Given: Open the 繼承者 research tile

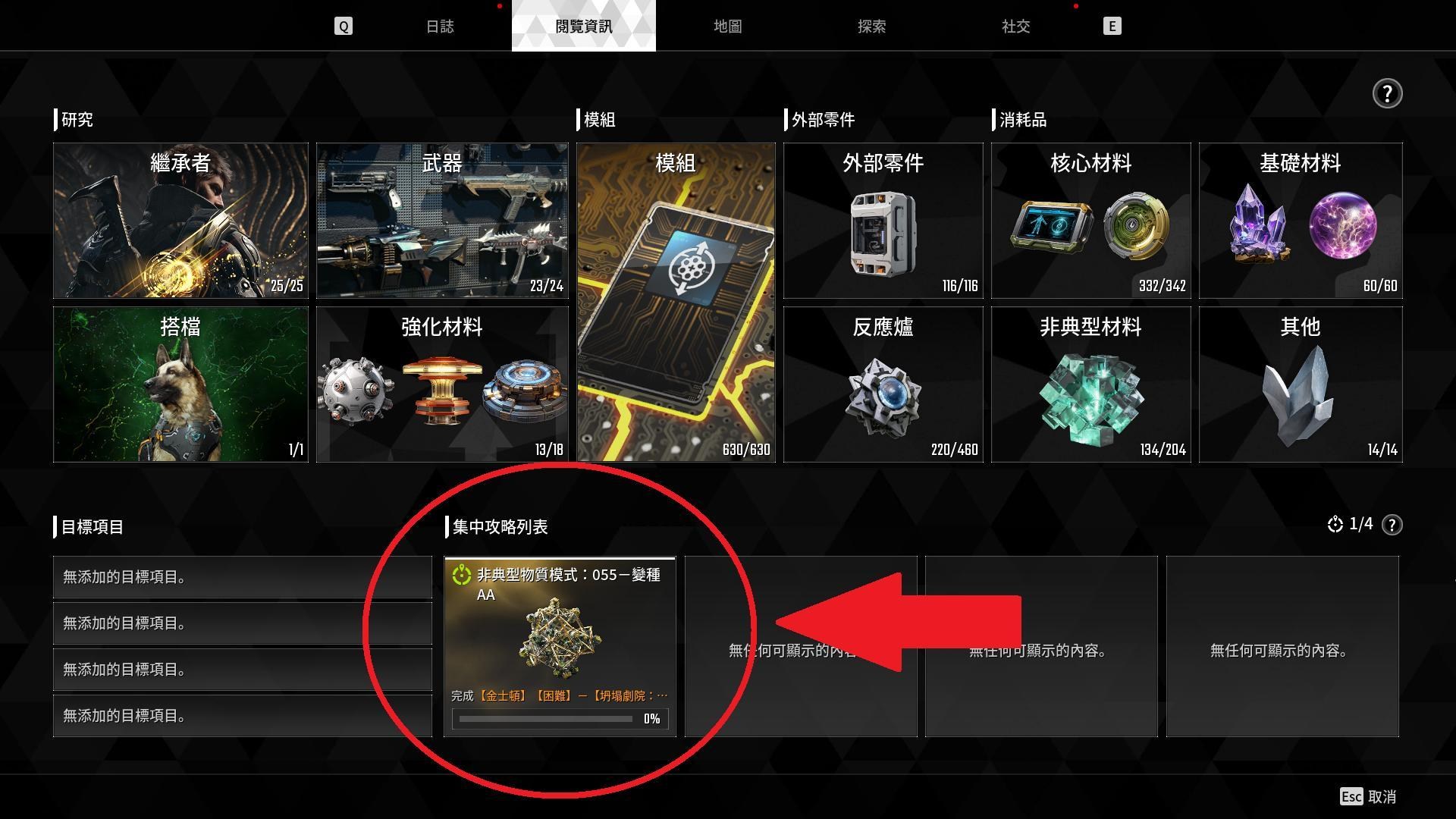Looking at the screenshot, I should point(181,221).
